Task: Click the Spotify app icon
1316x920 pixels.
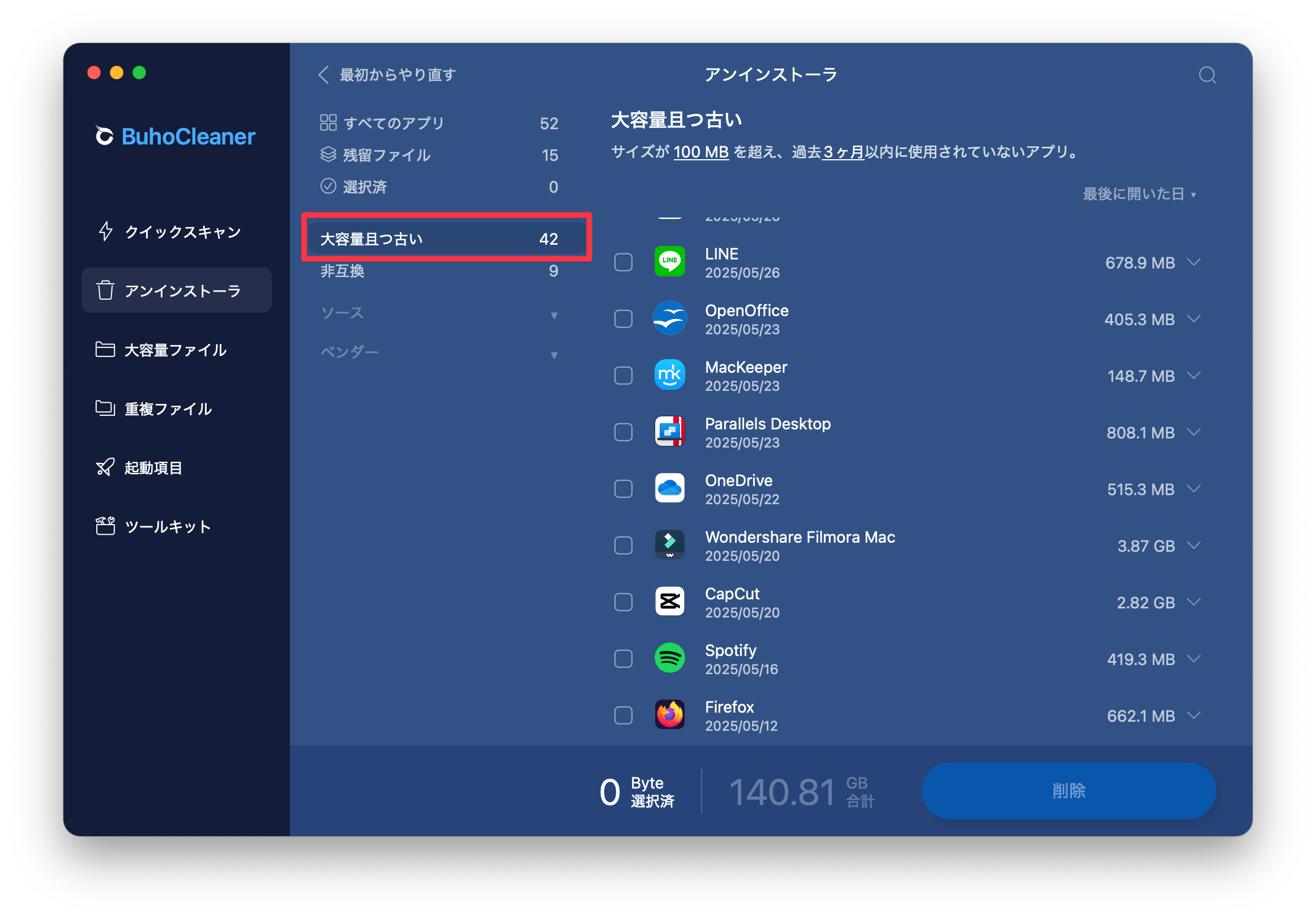Action: coord(669,658)
